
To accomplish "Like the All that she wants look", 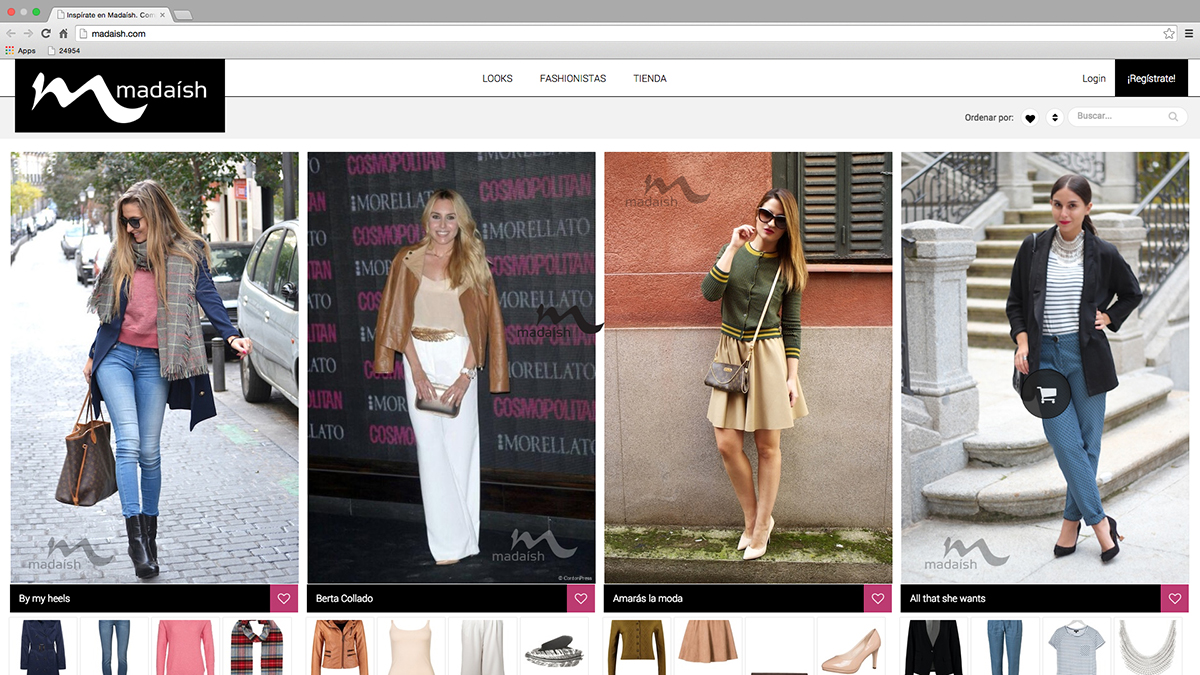I will [1175, 599].
